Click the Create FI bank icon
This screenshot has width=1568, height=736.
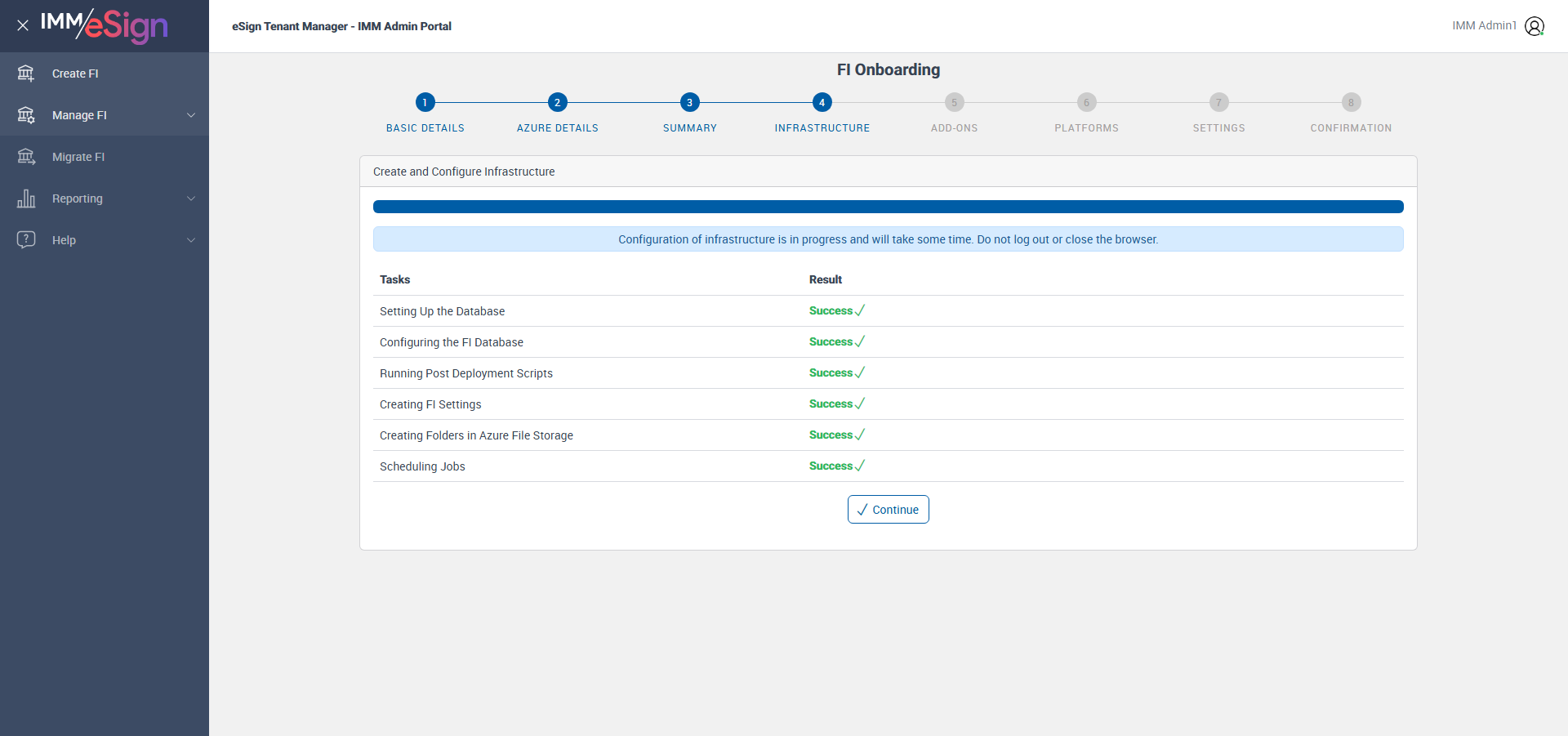coord(26,74)
